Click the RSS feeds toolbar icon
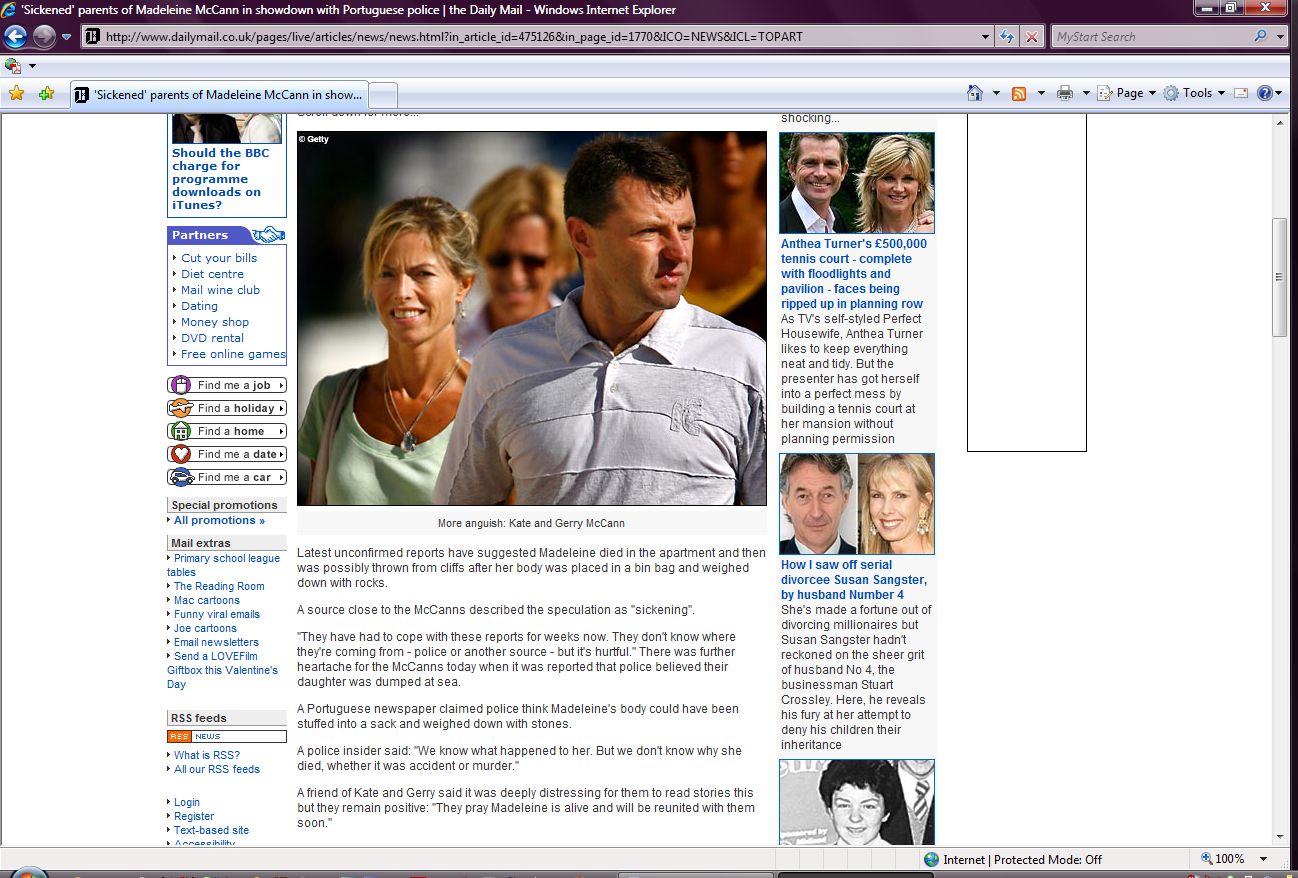1298x878 pixels. point(1019,93)
